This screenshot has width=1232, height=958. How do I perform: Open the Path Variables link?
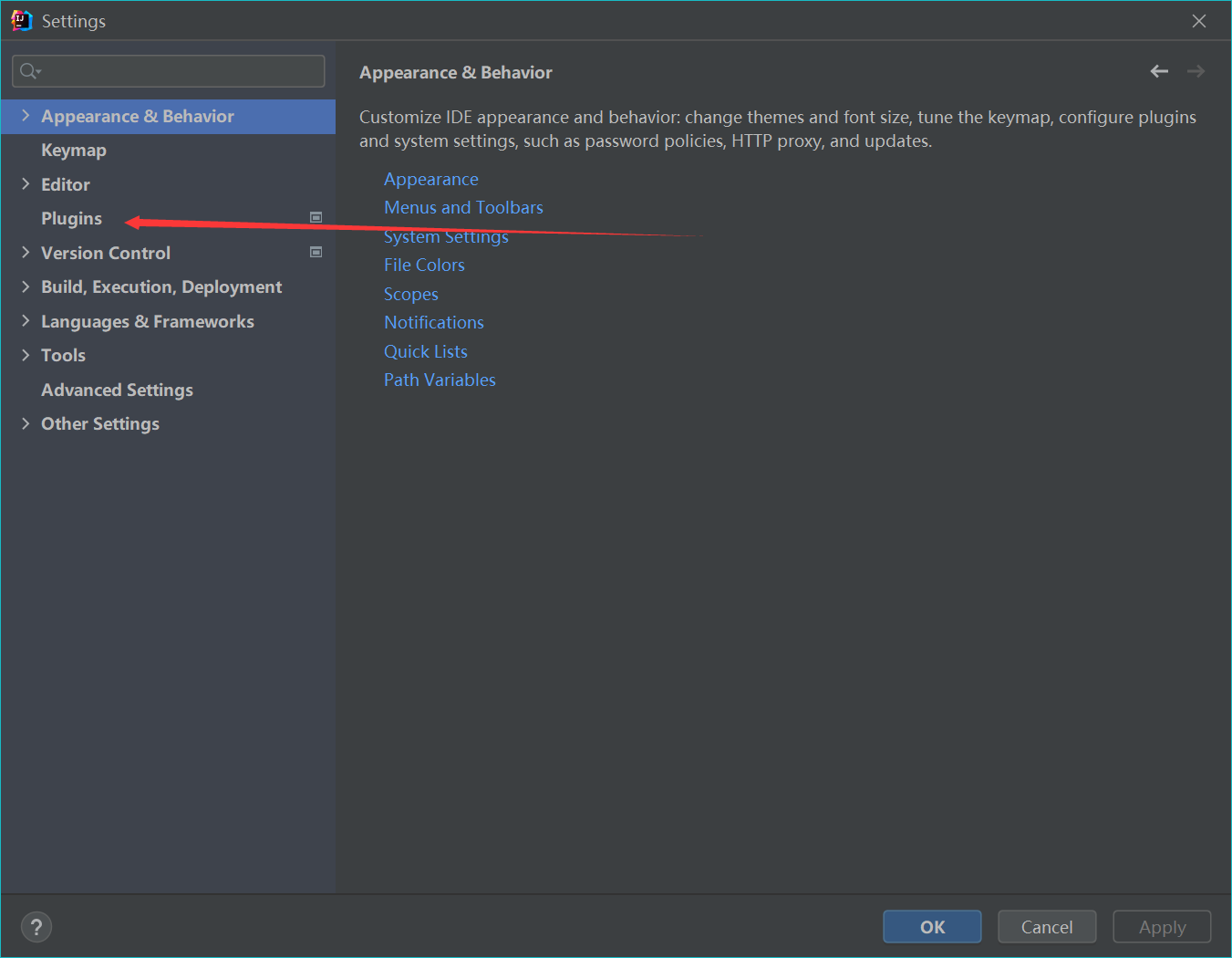440,380
